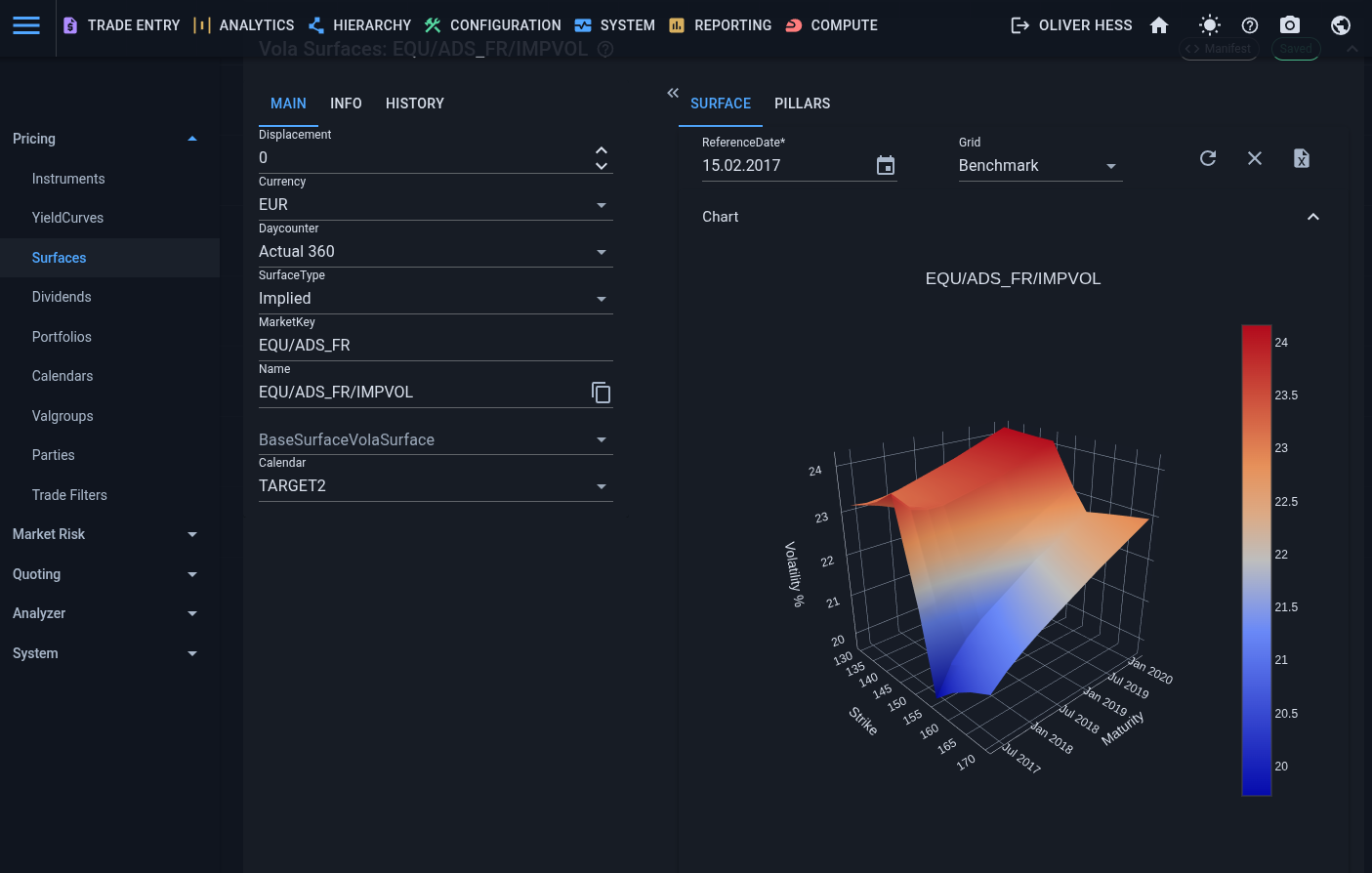Copy the surface name icon
This screenshot has height=873, width=1372.
coord(602,393)
